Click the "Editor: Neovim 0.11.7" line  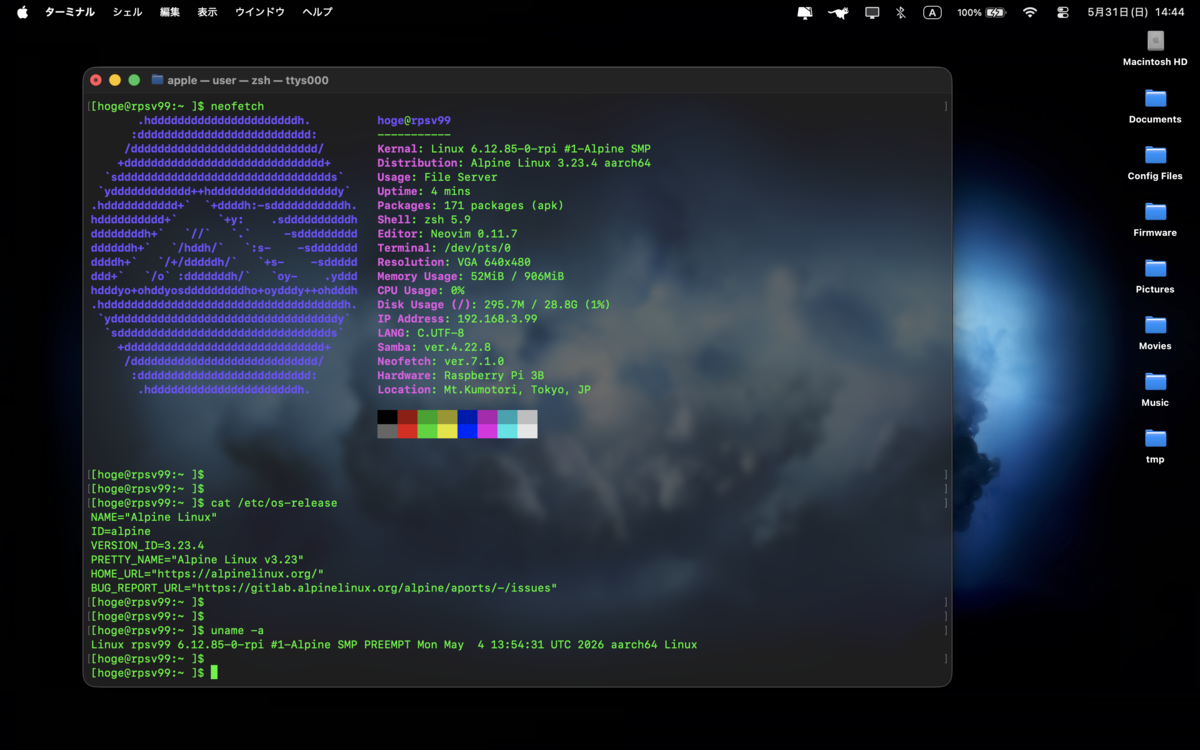tap(447, 234)
